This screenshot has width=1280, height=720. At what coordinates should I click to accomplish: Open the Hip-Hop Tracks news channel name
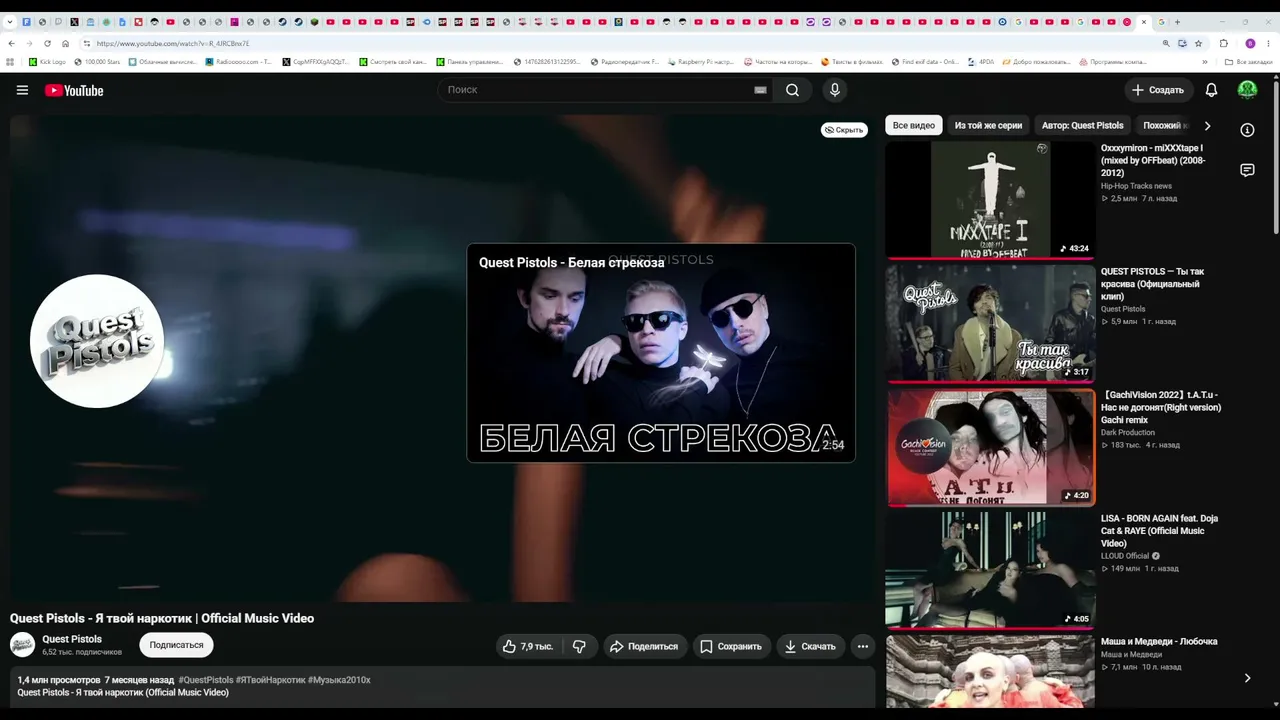point(1136,186)
